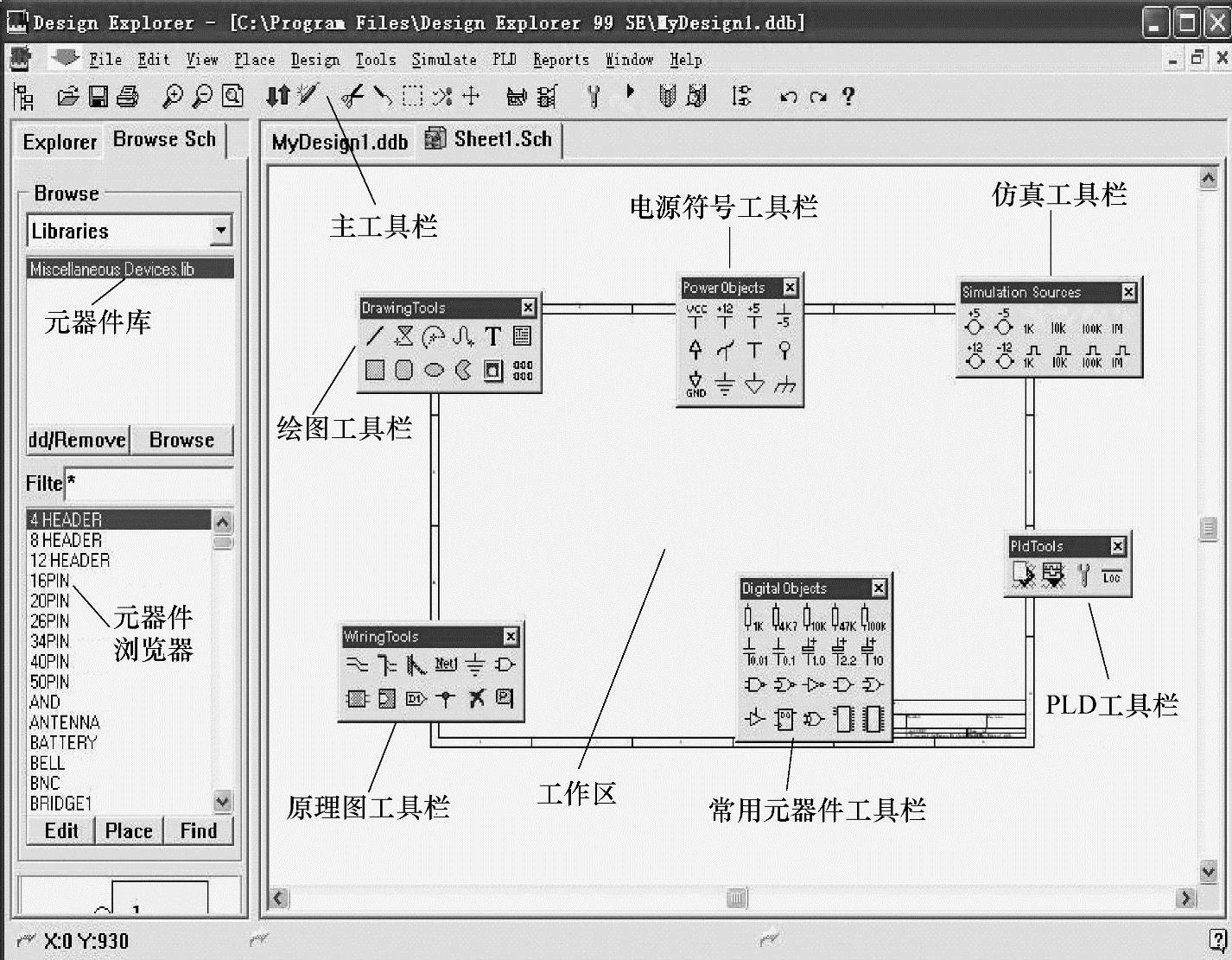Select 4 HEADER in the component list
The image size is (1232, 960).
tap(119, 519)
